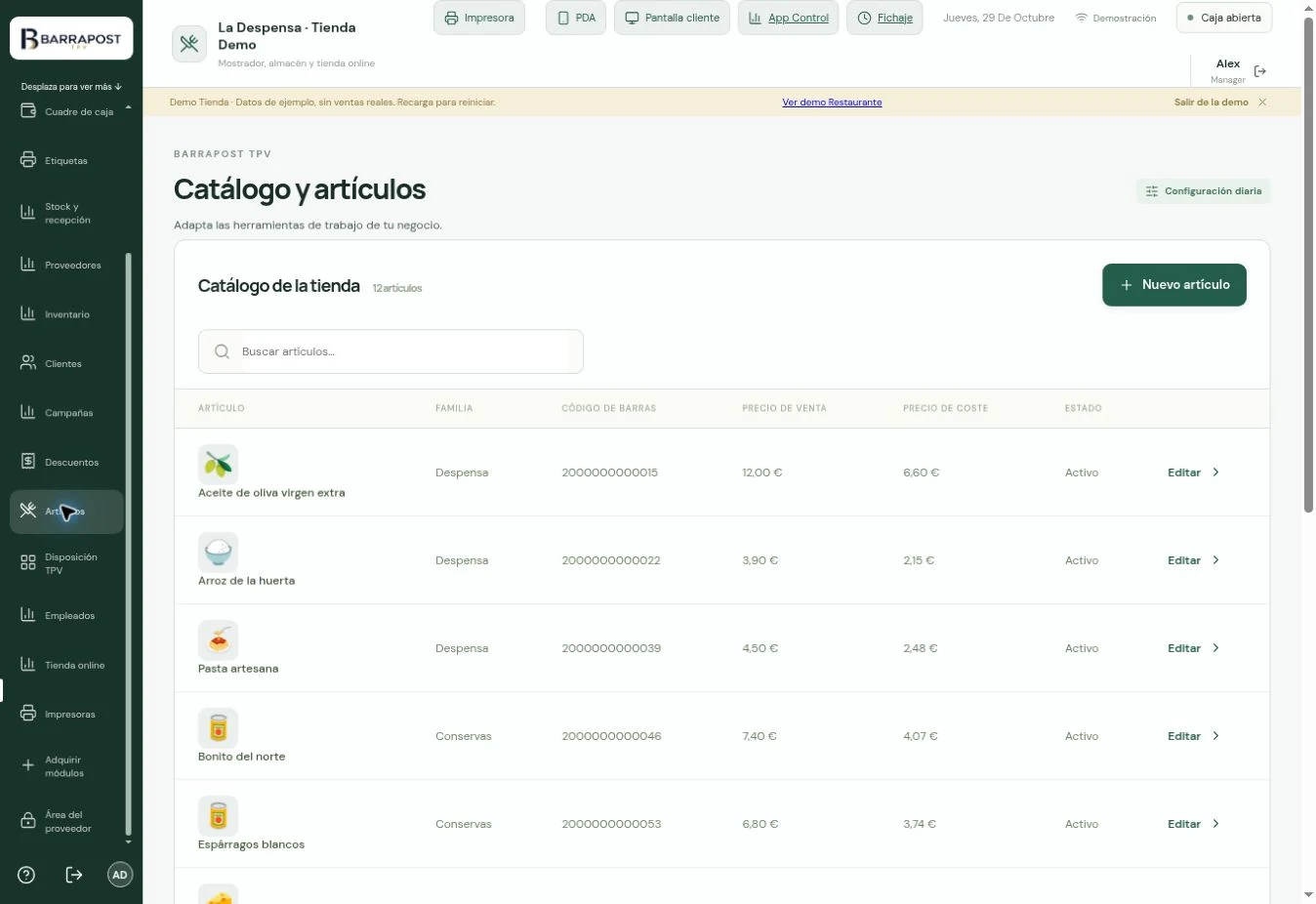
Task: Click the Área del proveedor lock icon
Action: coord(28,821)
